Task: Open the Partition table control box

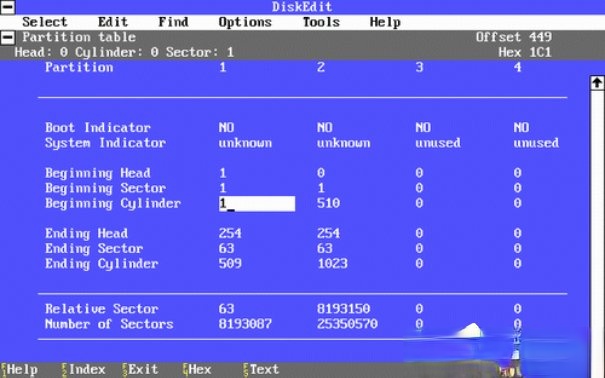Action: 8,37
